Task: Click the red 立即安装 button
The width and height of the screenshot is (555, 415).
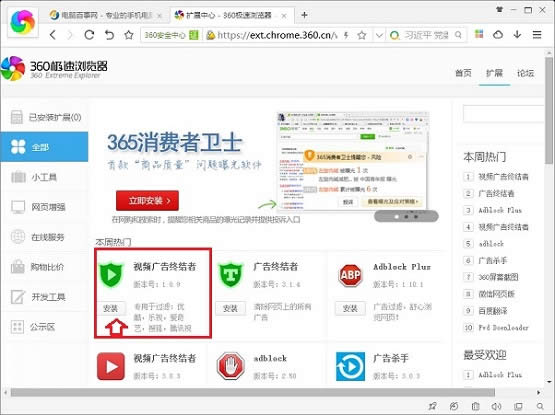Action: point(147,200)
